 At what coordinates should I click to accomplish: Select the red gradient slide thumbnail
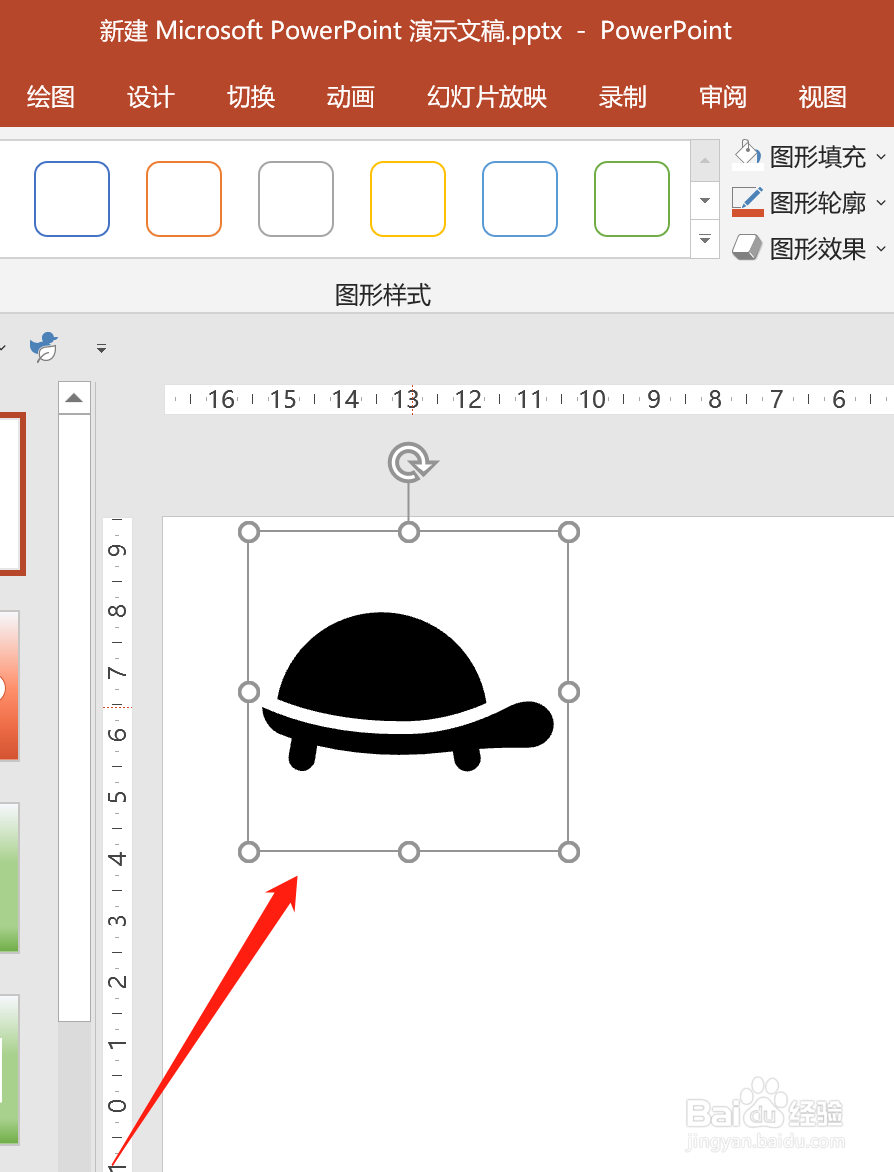[9, 685]
